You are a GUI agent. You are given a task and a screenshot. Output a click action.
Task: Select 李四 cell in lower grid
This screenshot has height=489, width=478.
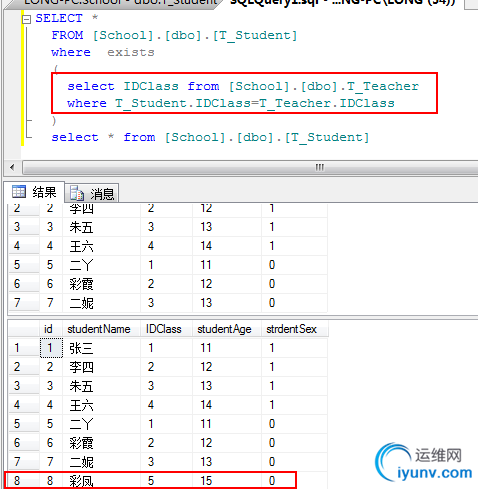pyautogui.click(x=102, y=367)
